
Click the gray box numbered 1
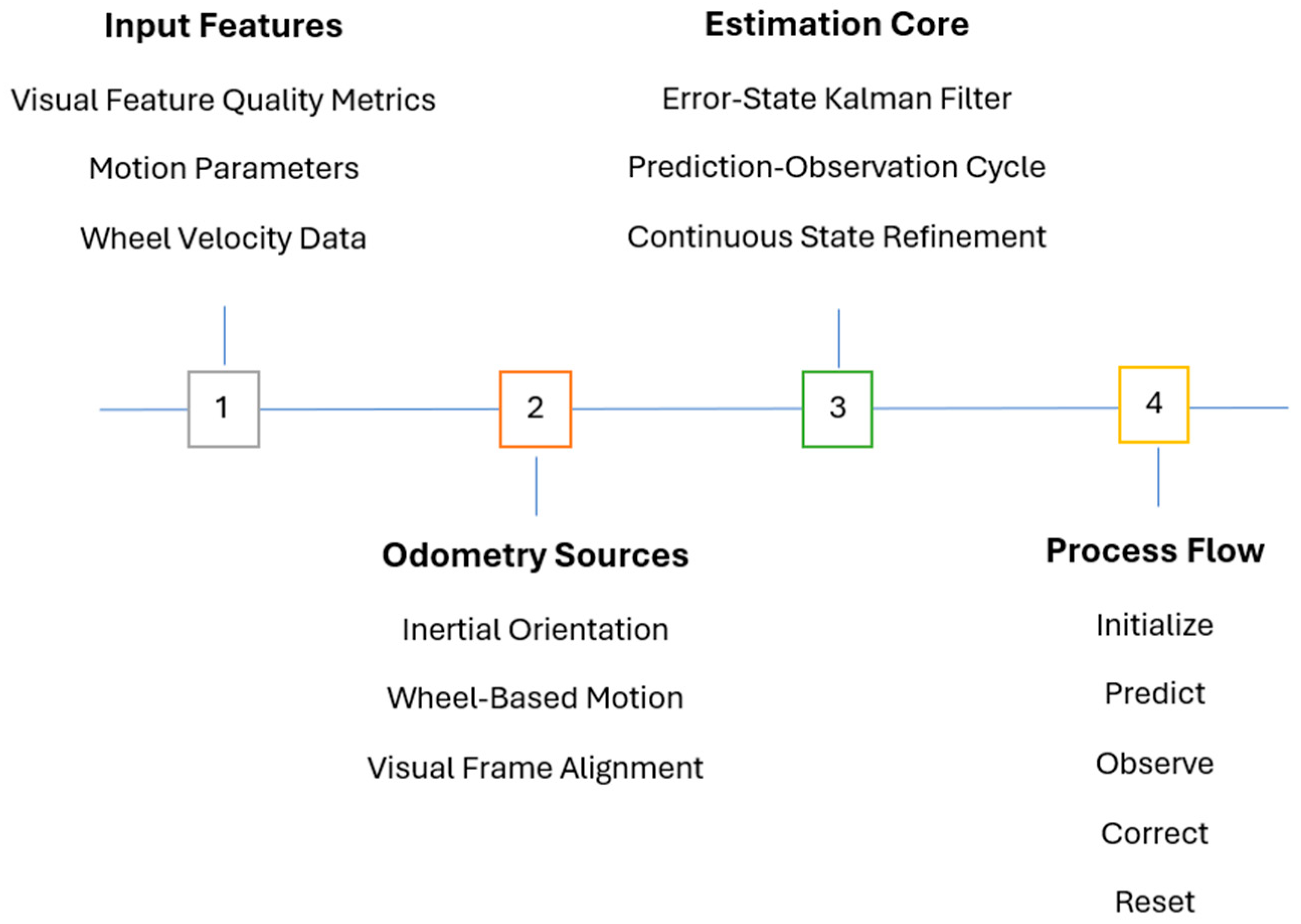tap(224, 409)
